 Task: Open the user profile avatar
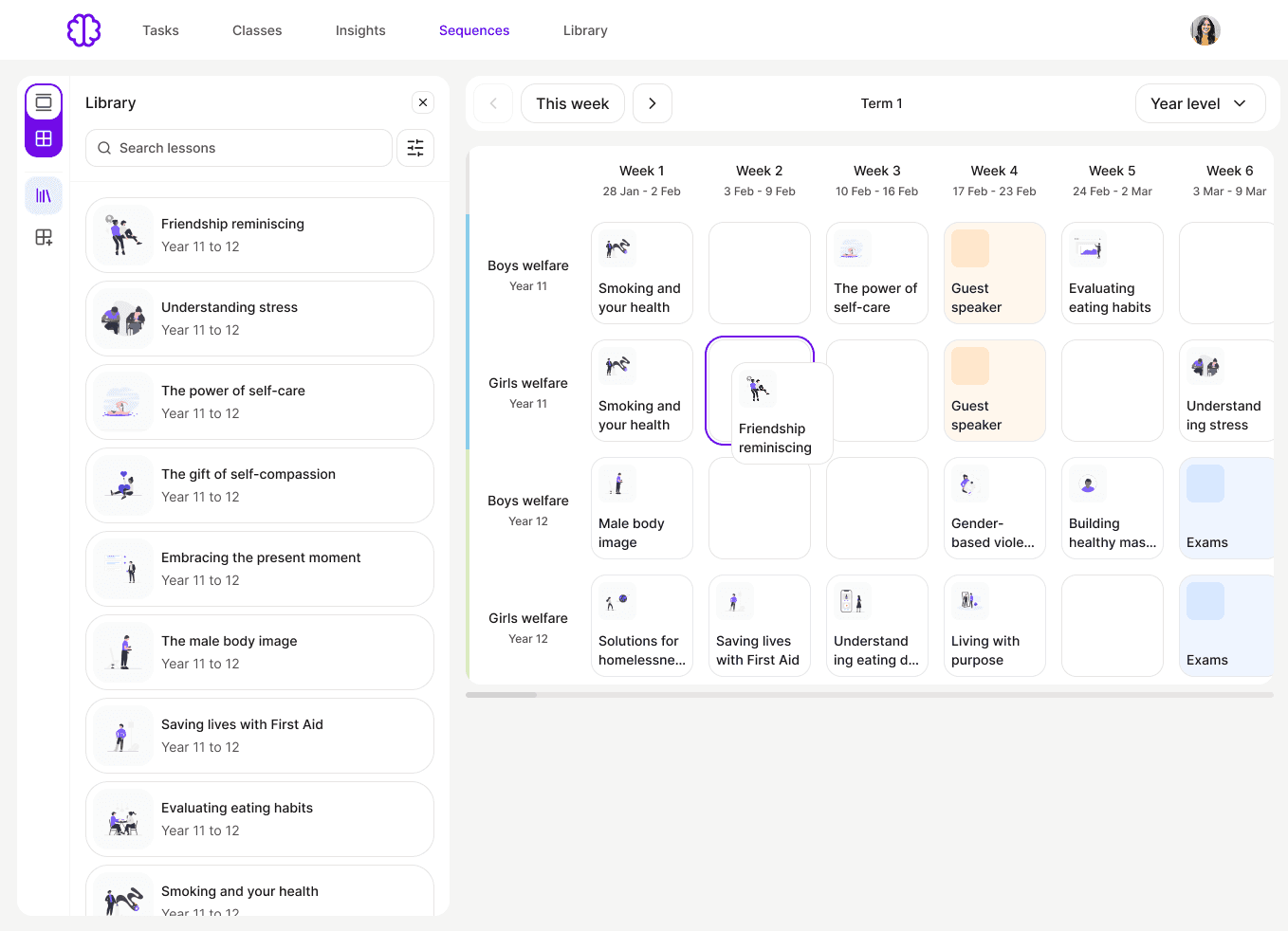click(1205, 30)
